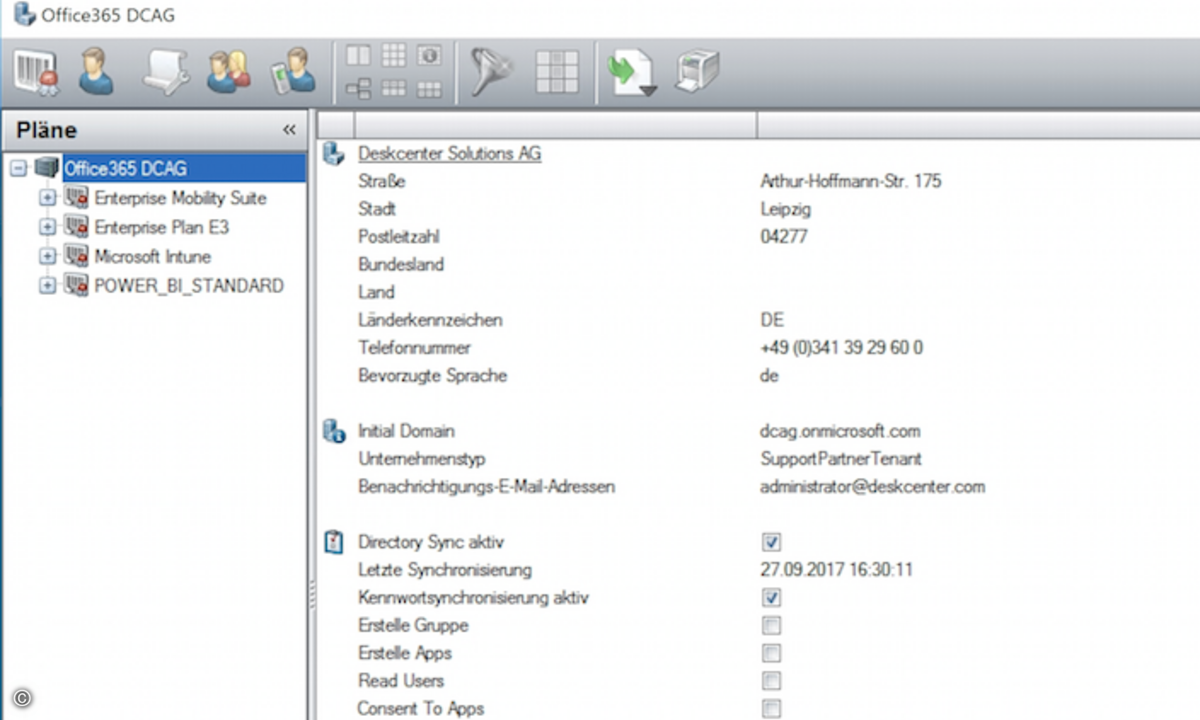Toggle the Directory Sync aktiv checkbox
1200x720 pixels.
771,542
